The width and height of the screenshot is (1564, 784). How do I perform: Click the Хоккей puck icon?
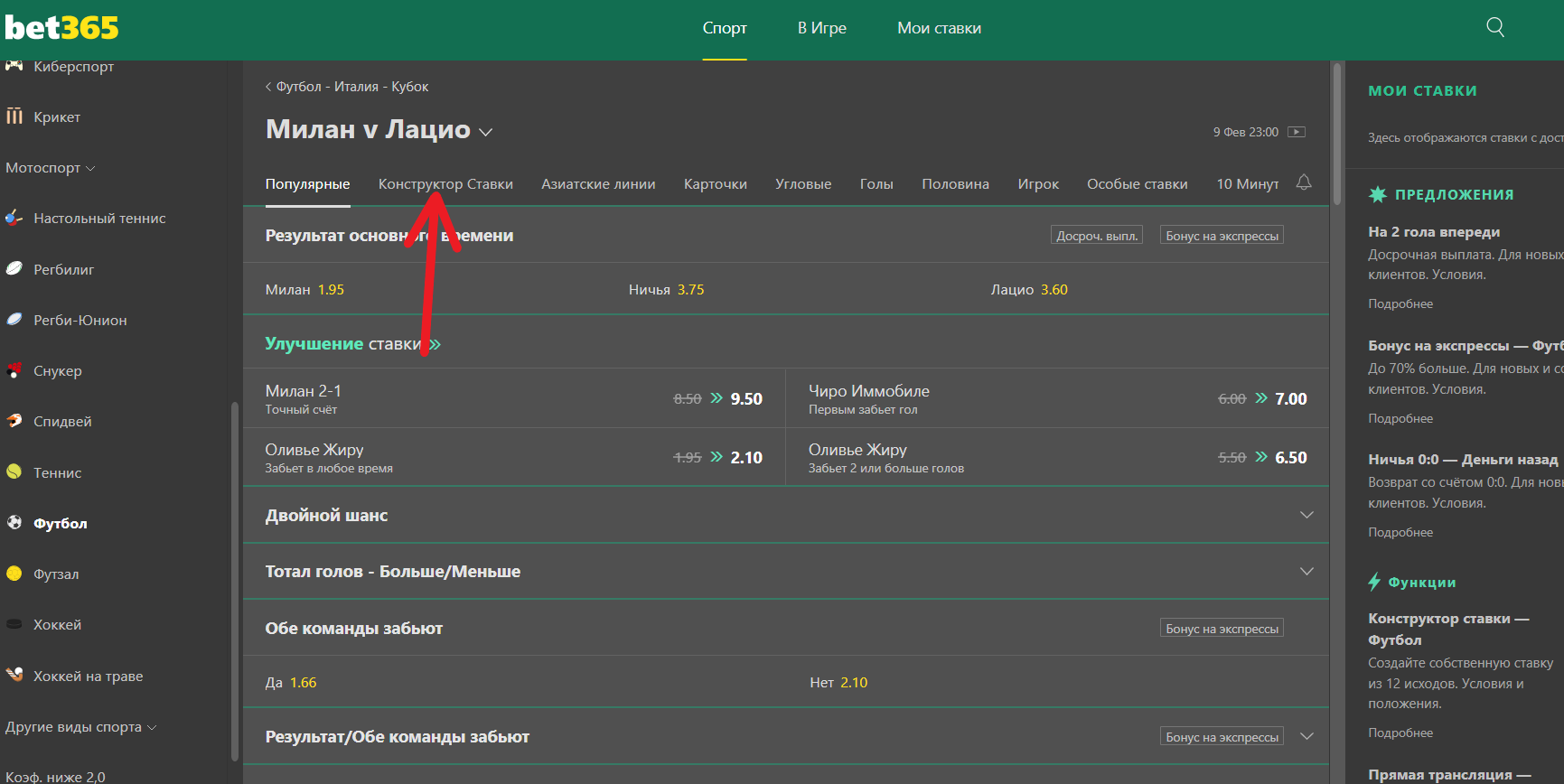[14, 624]
